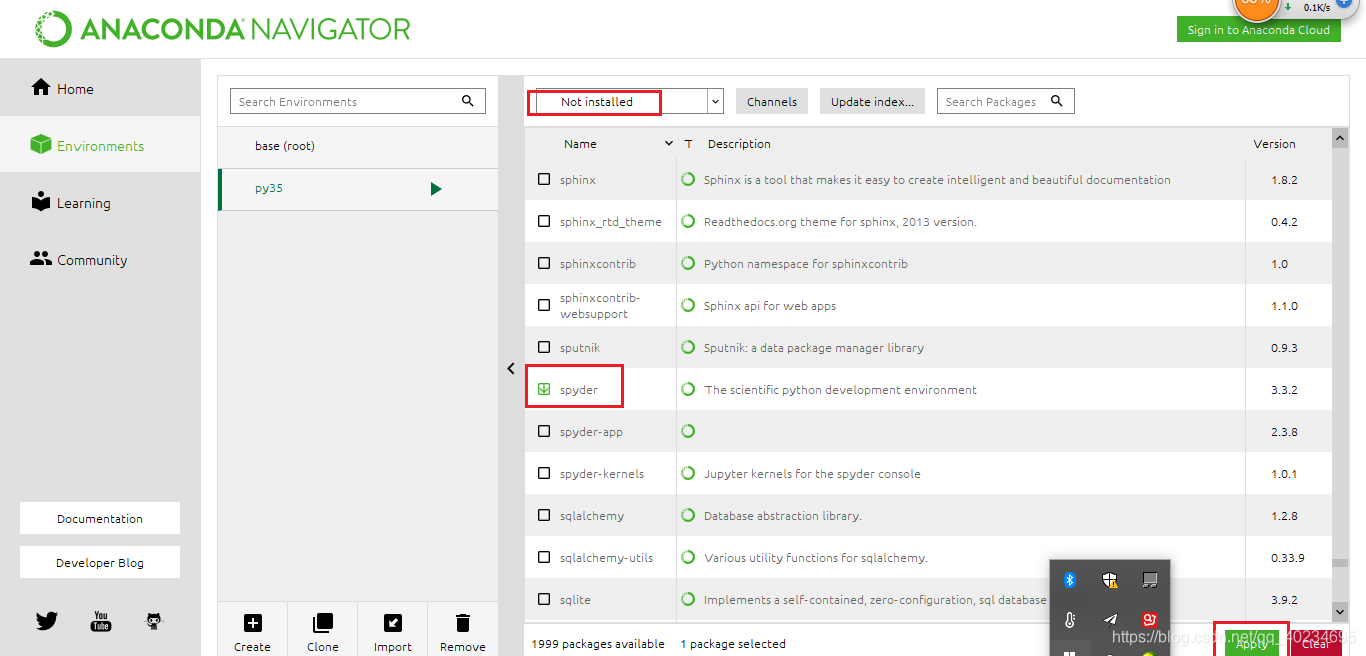The image size is (1366, 656).
Task: Click the red app tray icon
Action: (1150, 620)
